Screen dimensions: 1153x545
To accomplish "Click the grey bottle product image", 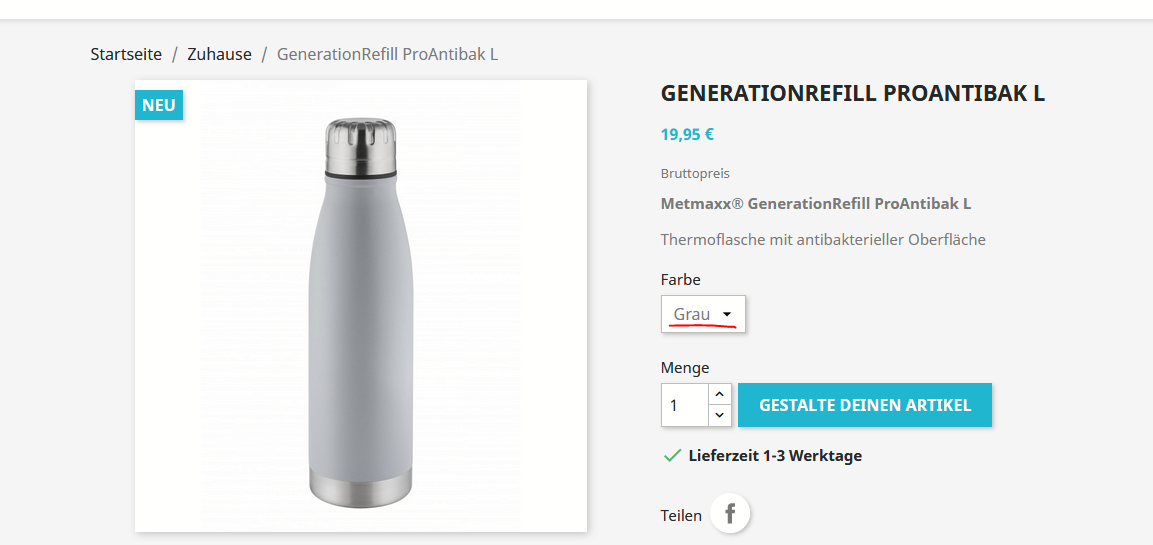I will click(x=360, y=310).
